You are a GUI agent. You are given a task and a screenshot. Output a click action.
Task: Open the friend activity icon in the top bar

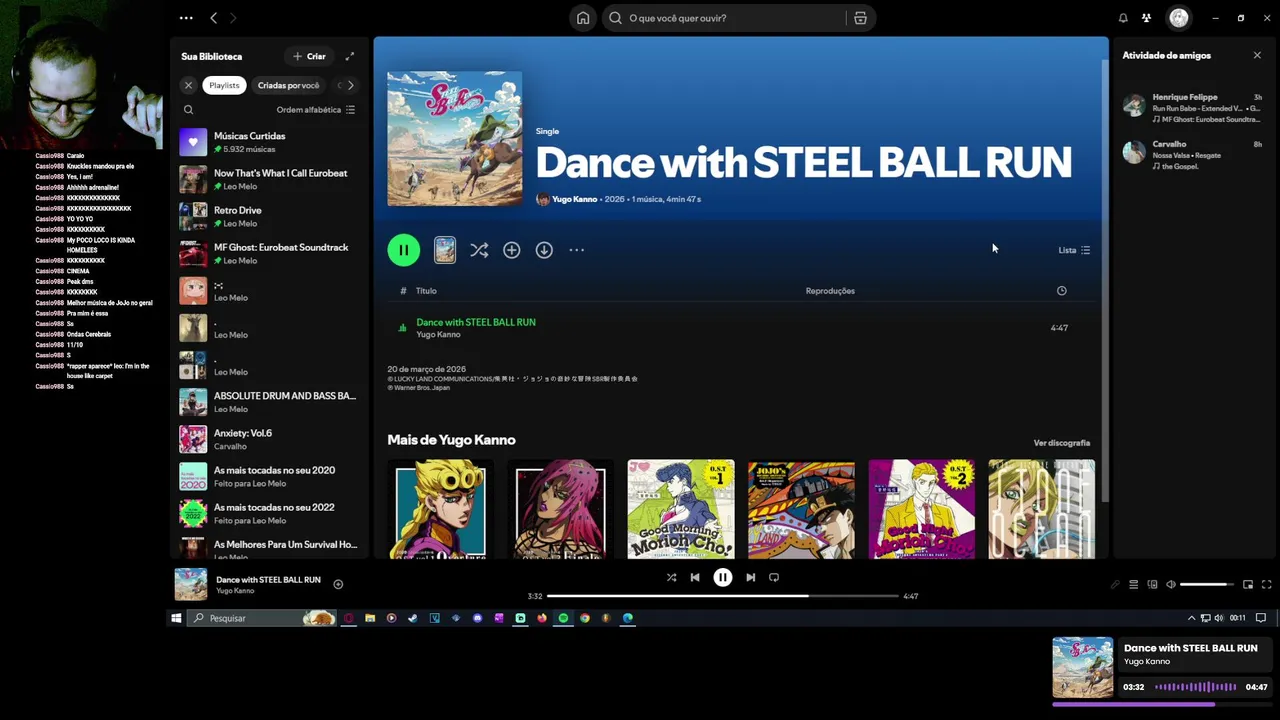click(x=1146, y=18)
